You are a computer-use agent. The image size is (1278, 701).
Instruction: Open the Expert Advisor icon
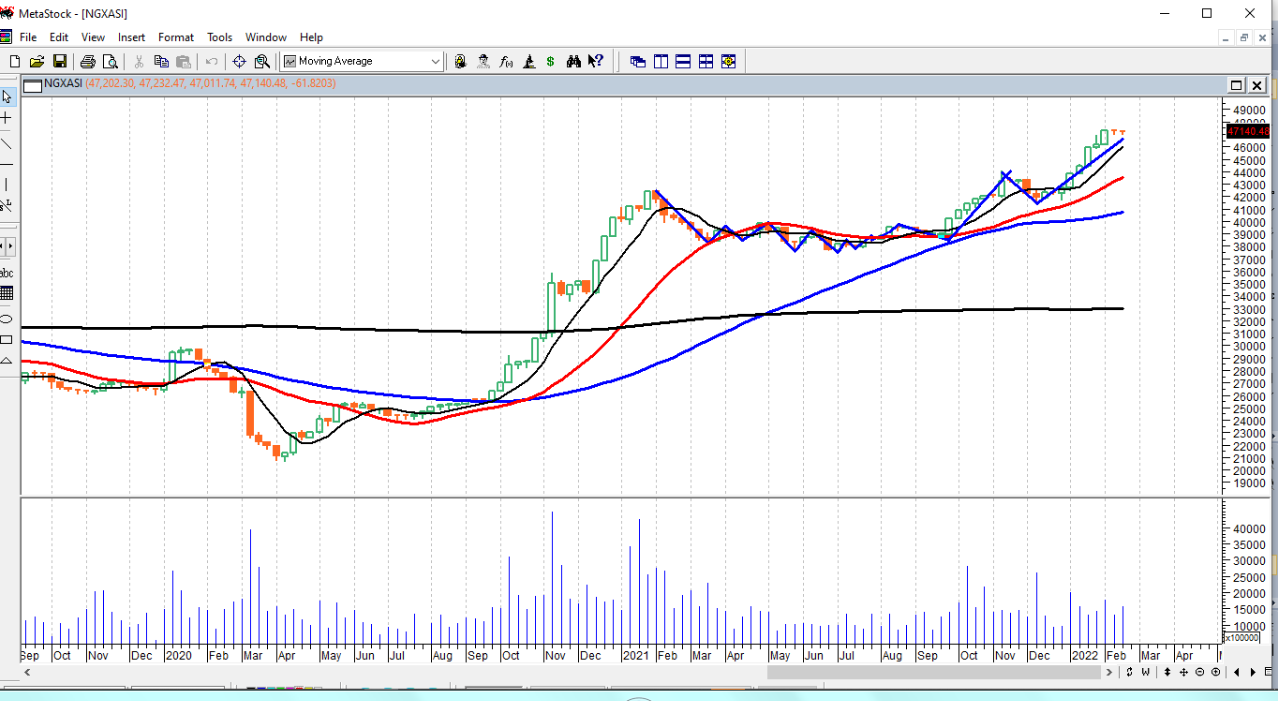460,61
